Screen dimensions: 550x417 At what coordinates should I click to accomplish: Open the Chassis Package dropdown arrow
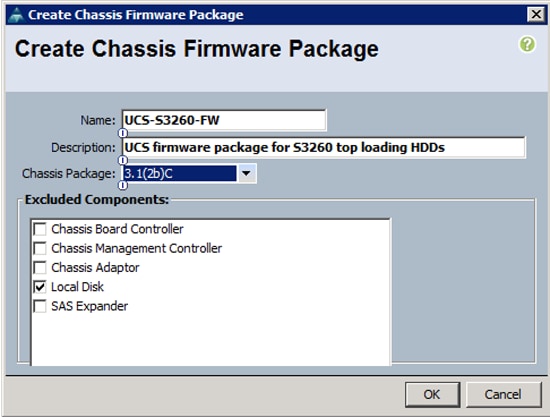click(247, 173)
